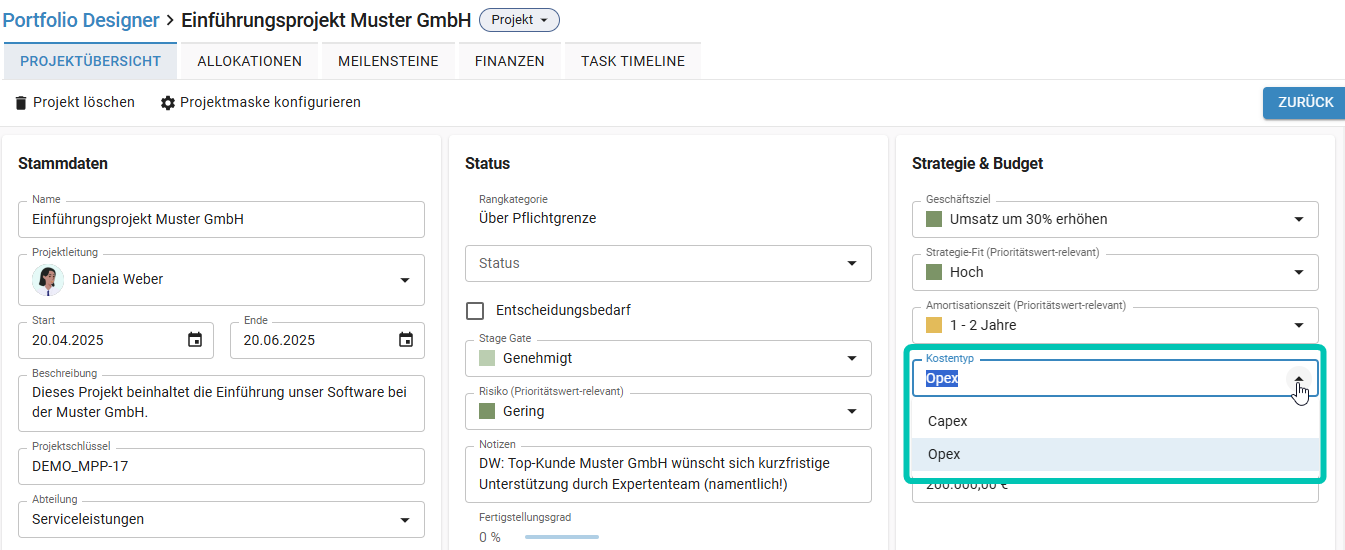
Task: Click into the Notizen text area
Action: pos(668,474)
